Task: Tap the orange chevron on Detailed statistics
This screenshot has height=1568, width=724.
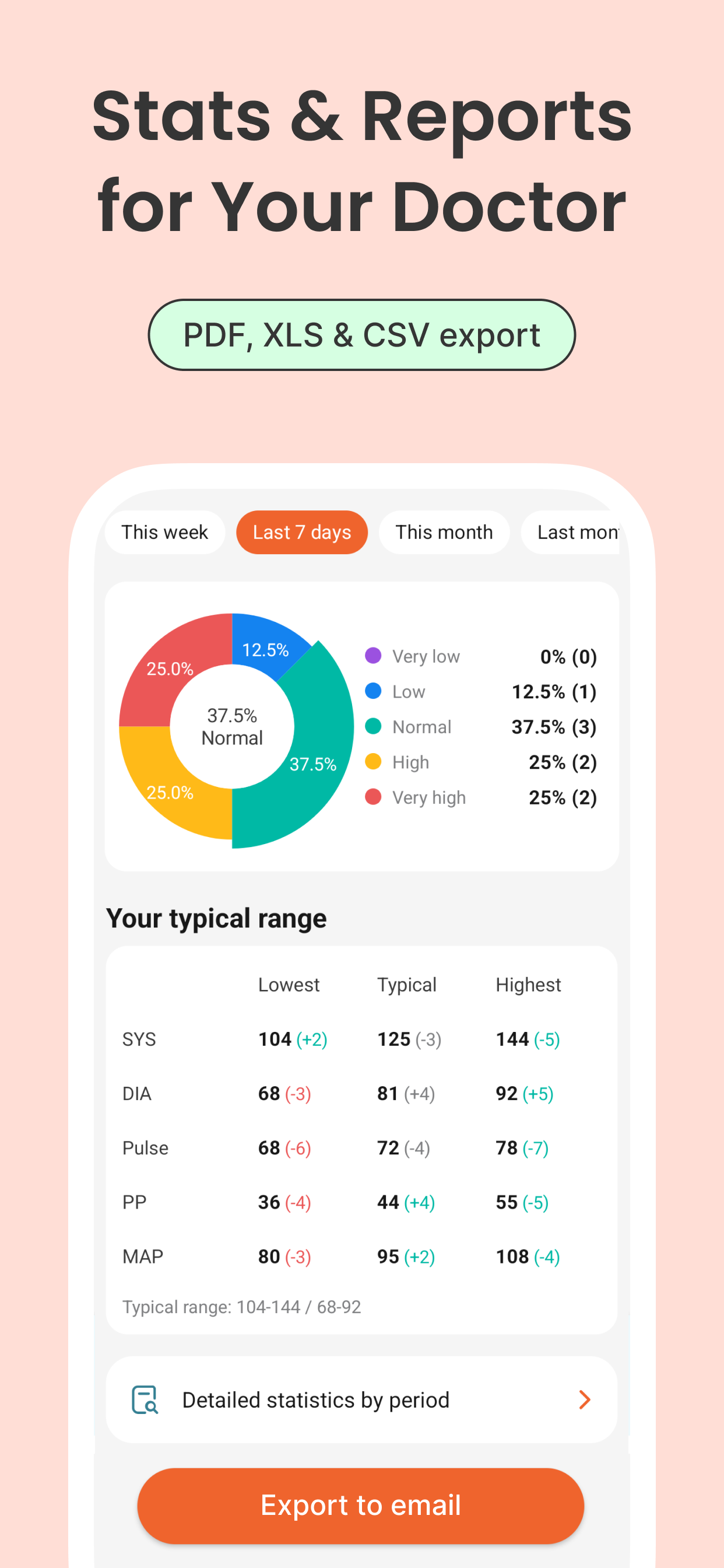Action: 584,1399
